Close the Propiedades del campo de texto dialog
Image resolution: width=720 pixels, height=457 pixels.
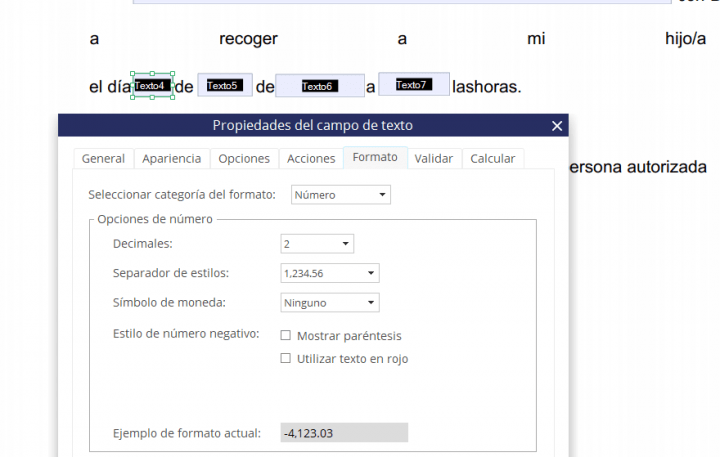(x=557, y=126)
